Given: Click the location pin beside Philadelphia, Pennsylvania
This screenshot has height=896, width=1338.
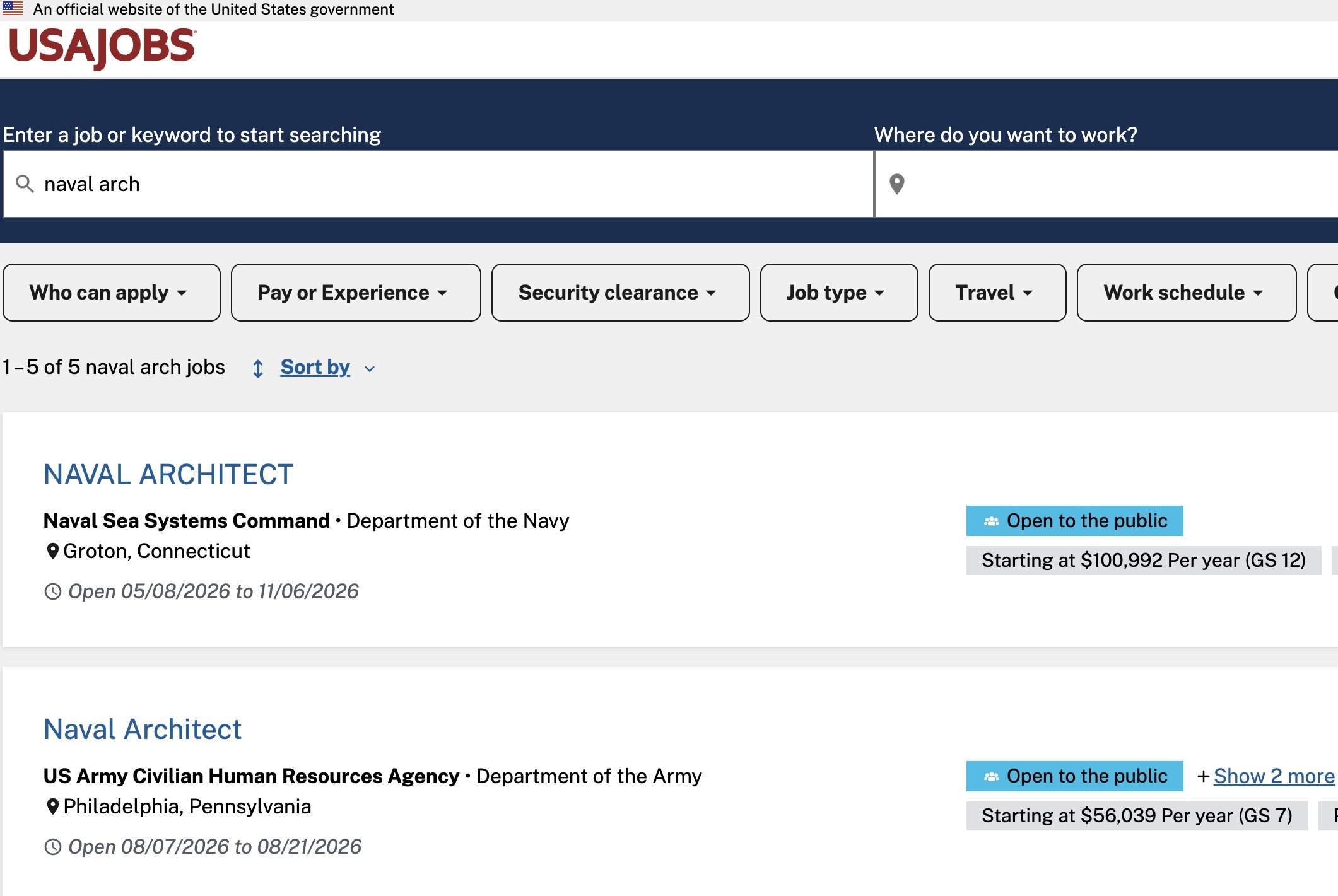Looking at the screenshot, I should pyautogui.click(x=53, y=807).
